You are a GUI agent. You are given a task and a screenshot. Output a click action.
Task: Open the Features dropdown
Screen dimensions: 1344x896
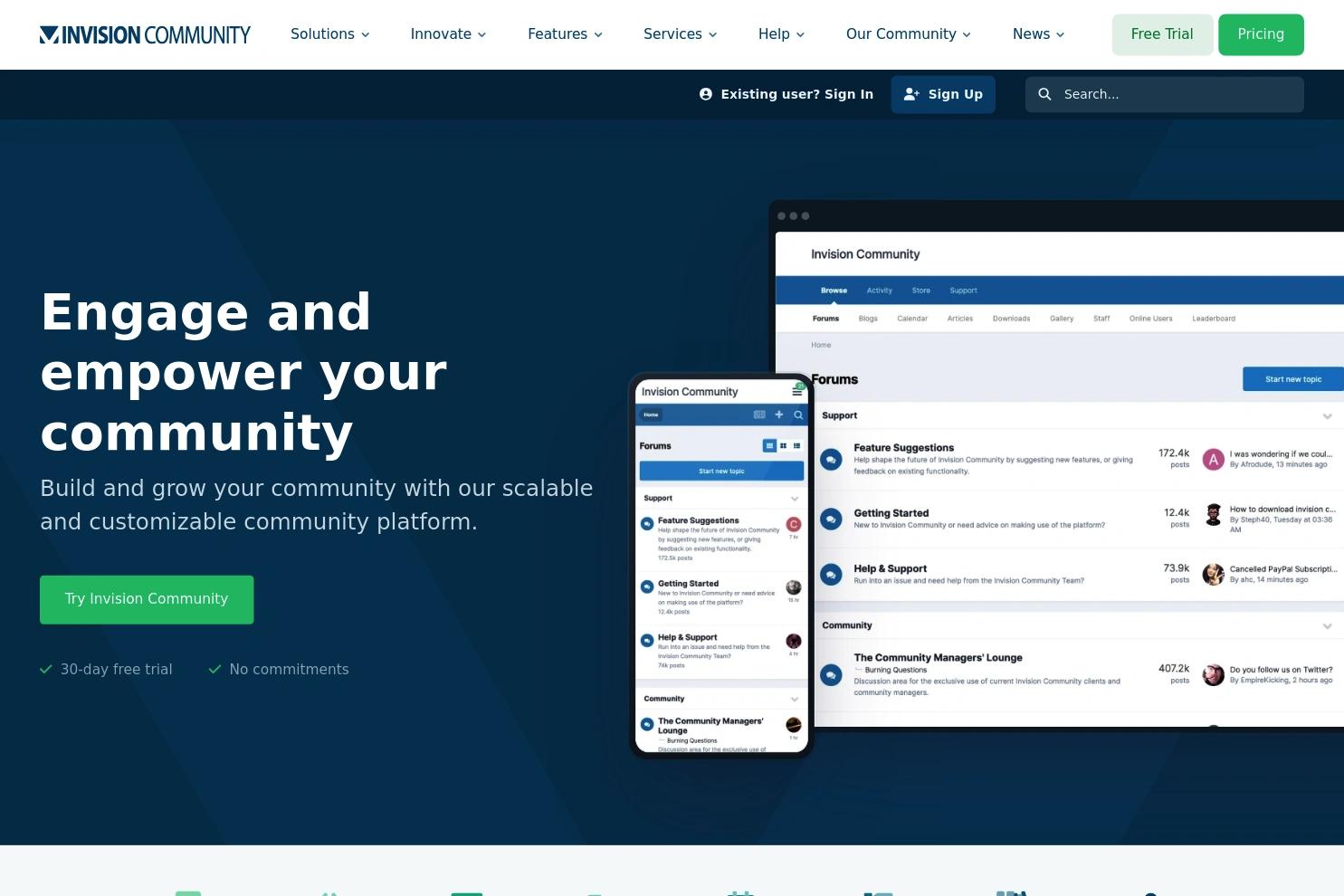pyautogui.click(x=565, y=34)
